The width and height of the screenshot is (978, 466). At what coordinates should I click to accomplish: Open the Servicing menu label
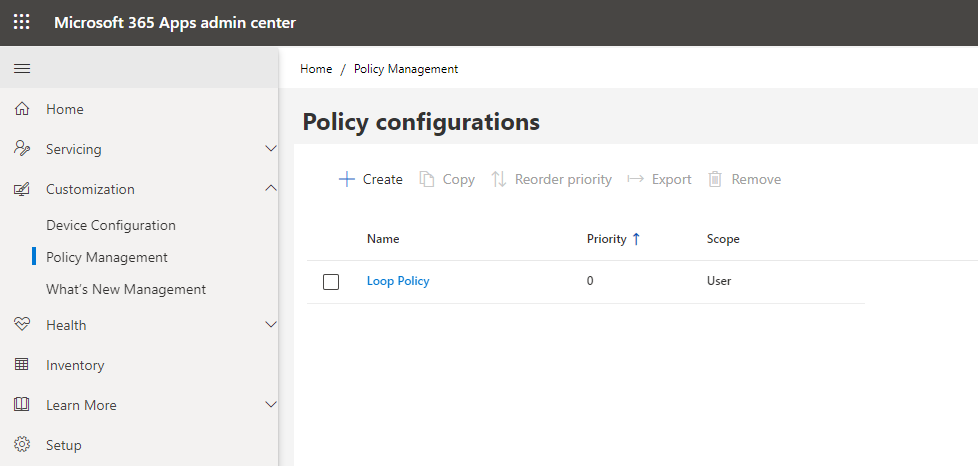click(74, 150)
